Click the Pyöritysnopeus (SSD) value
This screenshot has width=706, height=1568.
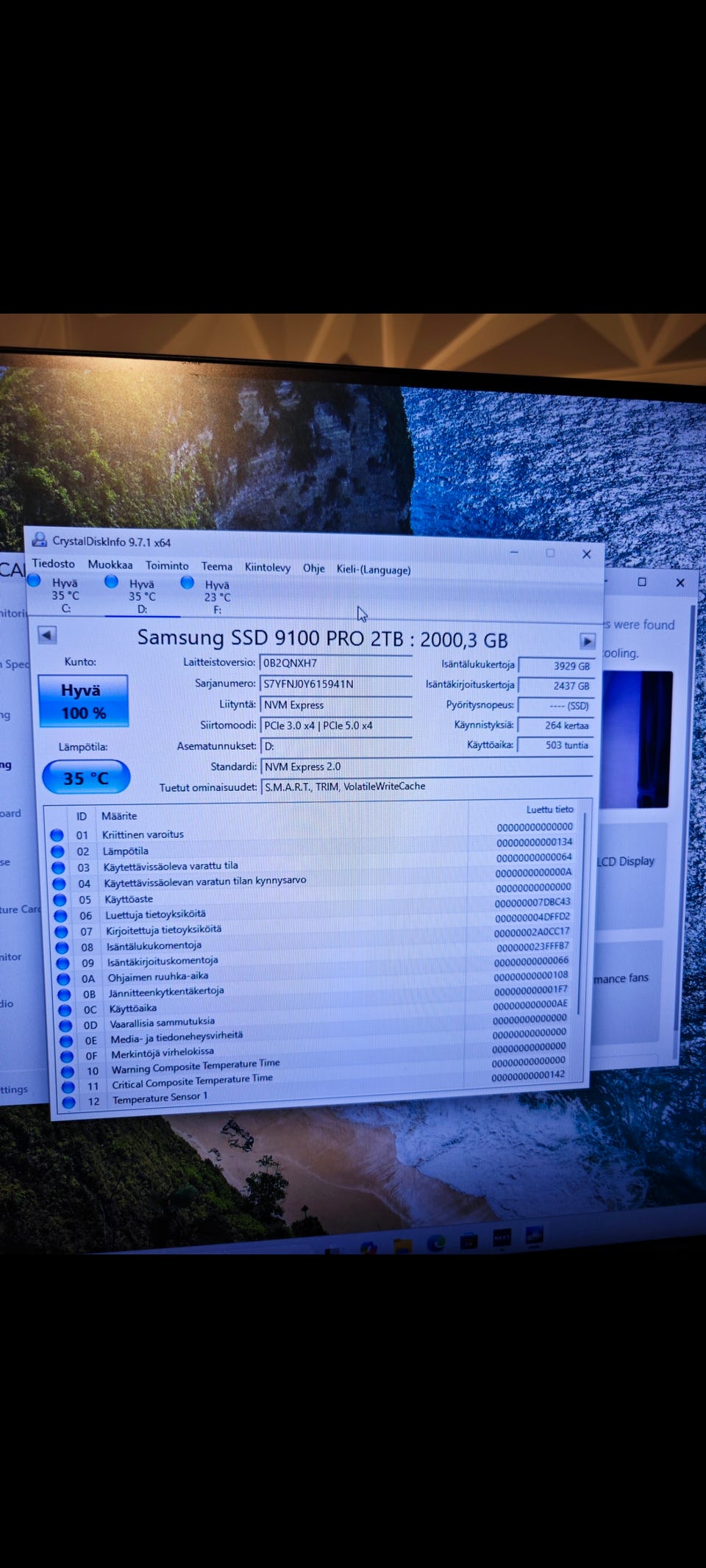(555, 706)
